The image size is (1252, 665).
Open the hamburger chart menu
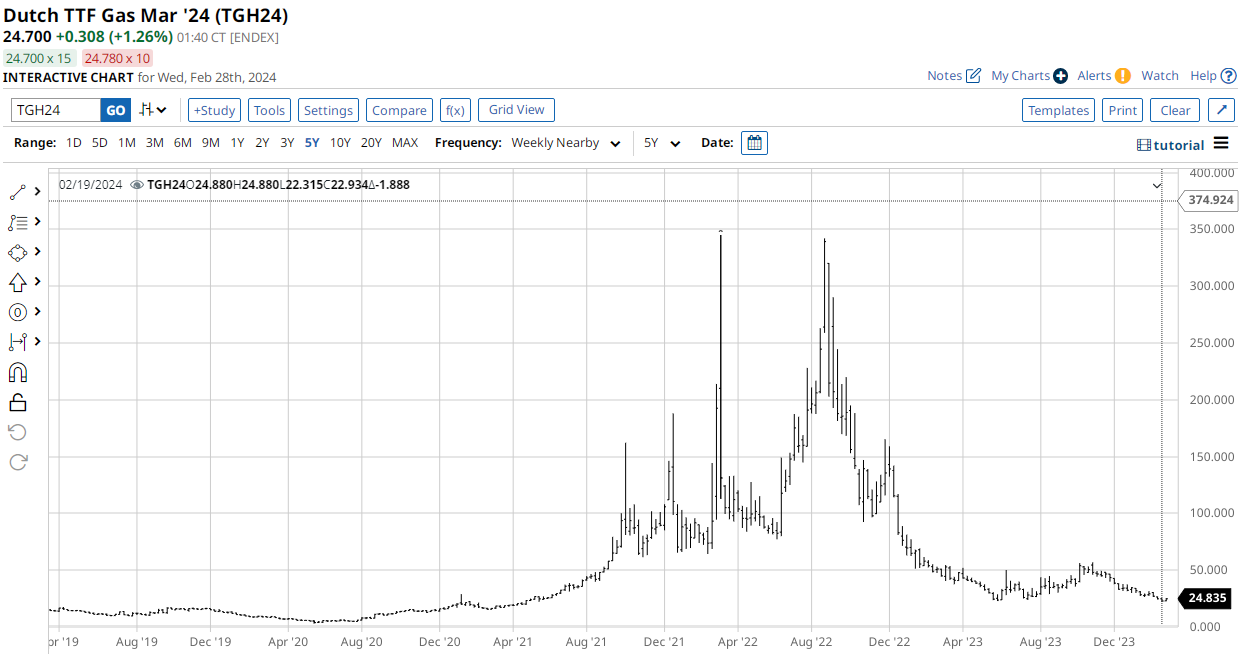(1221, 143)
